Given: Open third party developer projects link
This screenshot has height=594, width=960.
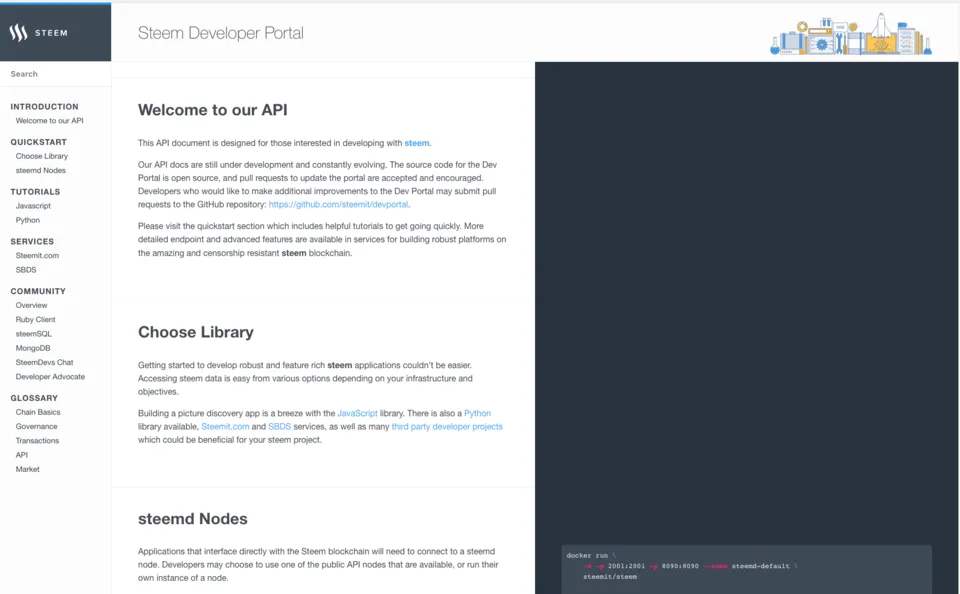Looking at the screenshot, I should click(x=447, y=427).
